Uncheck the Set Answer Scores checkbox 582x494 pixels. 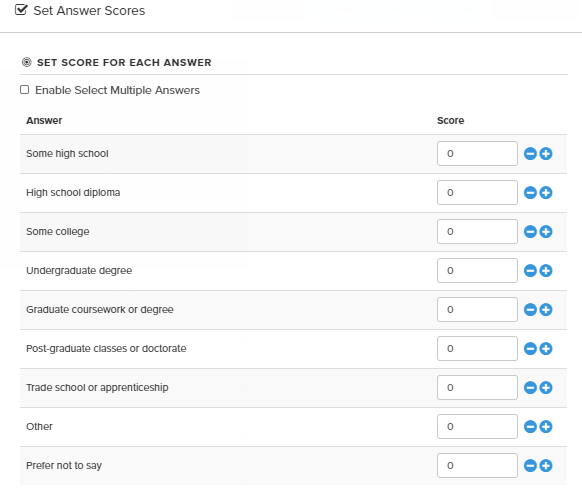point(21,10)
